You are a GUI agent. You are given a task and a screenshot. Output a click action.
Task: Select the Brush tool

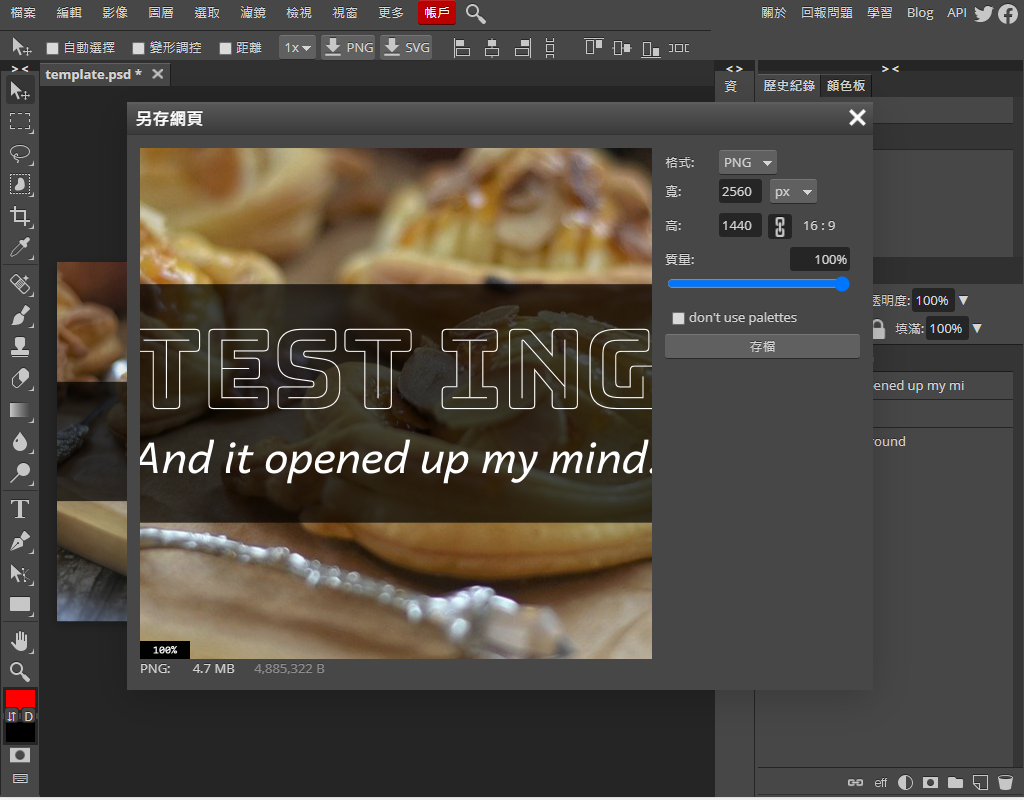pos(20,316)
